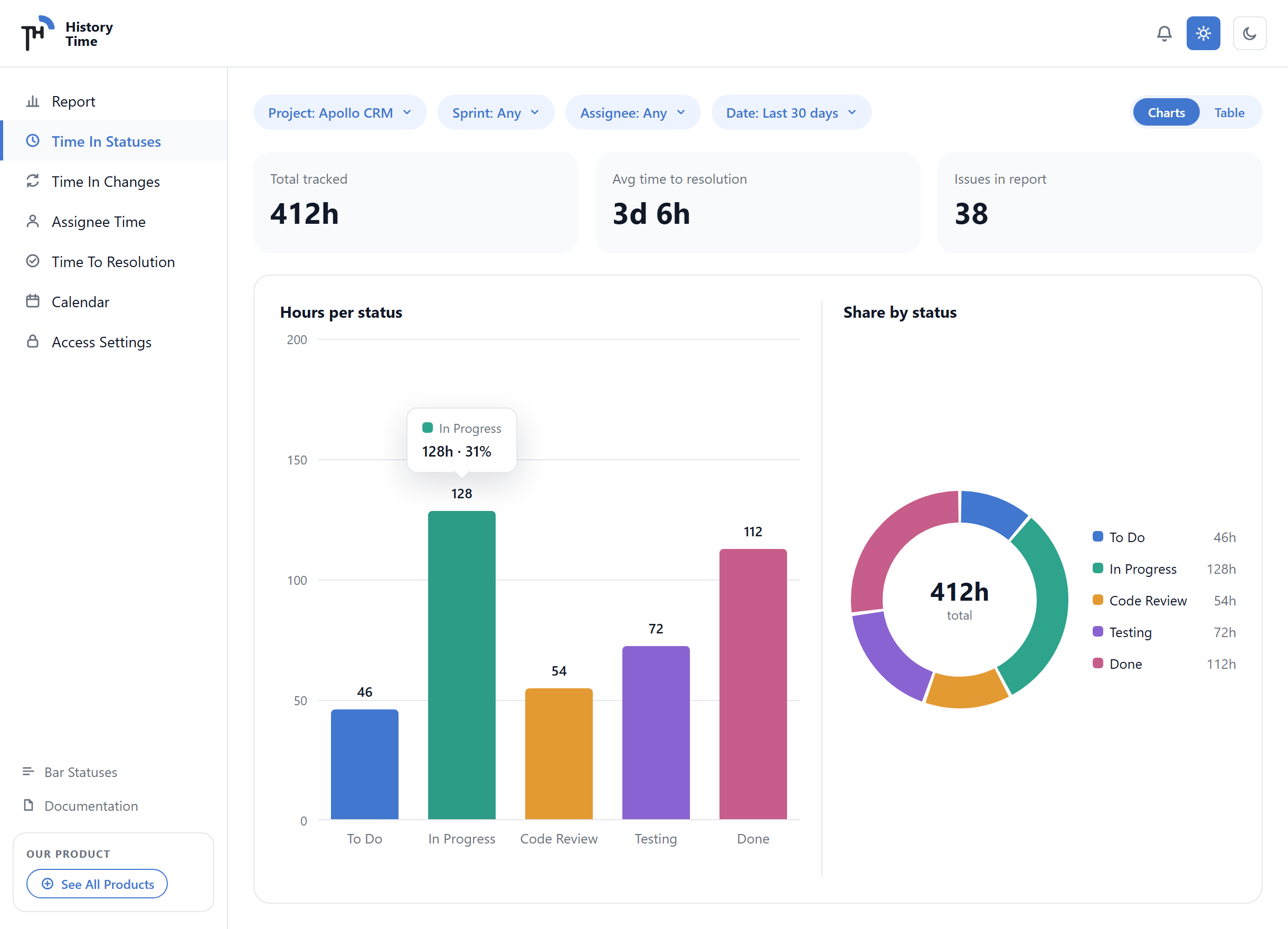Go to Assignee Time page

click(x=113, y=222)
